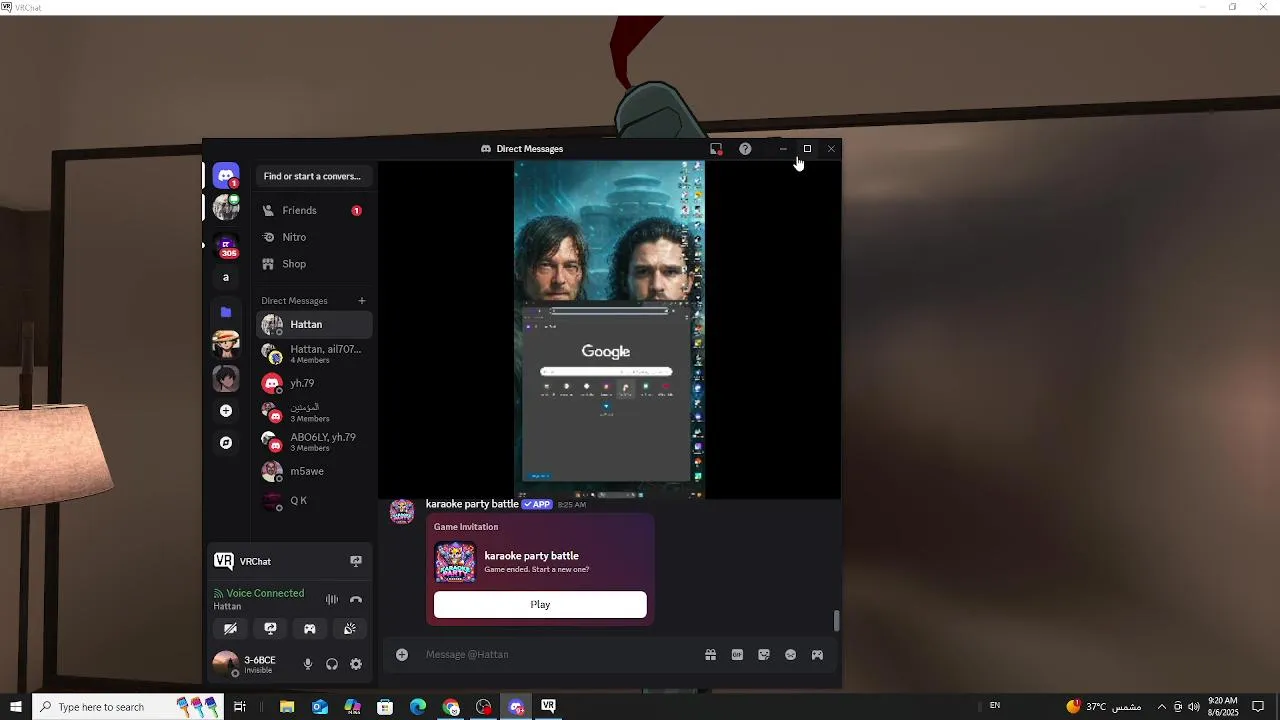Open the 'ABO6LY, yh.79' group chat

[x=314, y=442]
